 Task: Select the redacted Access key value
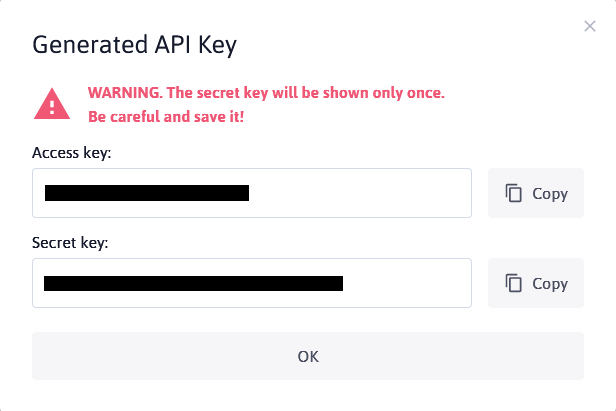pyautogui.click(x=146, y=193)
